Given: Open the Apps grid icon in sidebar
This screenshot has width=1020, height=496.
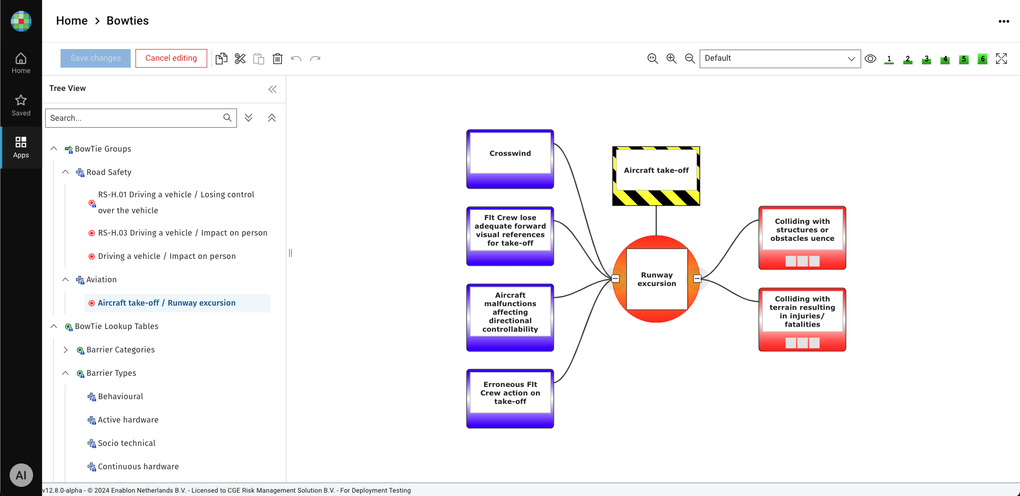Looking at the screenshot, I should (21, 147).
